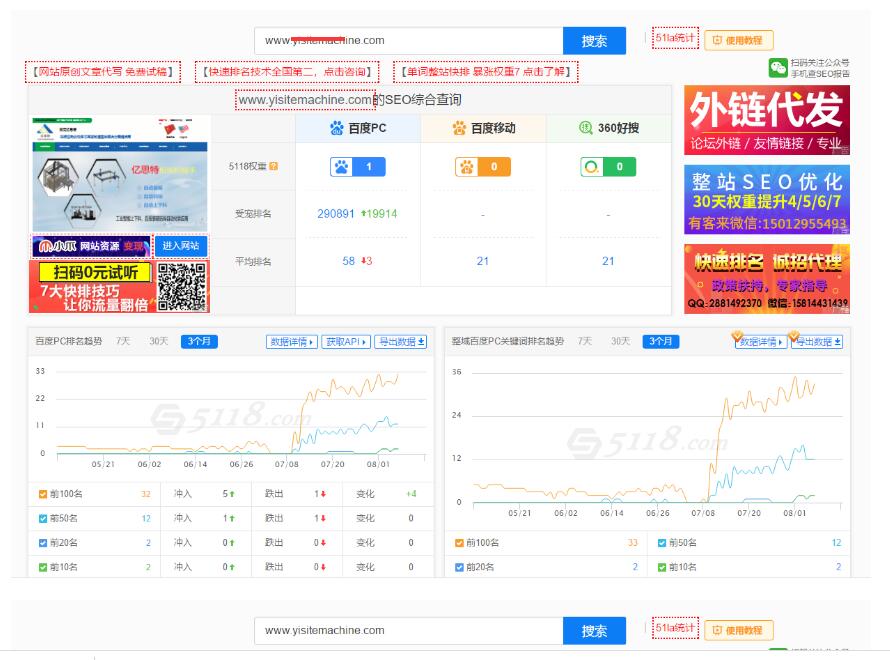Click the bottom blue 搜索 search button
This screenshot has height=660, width=890.
594,630
